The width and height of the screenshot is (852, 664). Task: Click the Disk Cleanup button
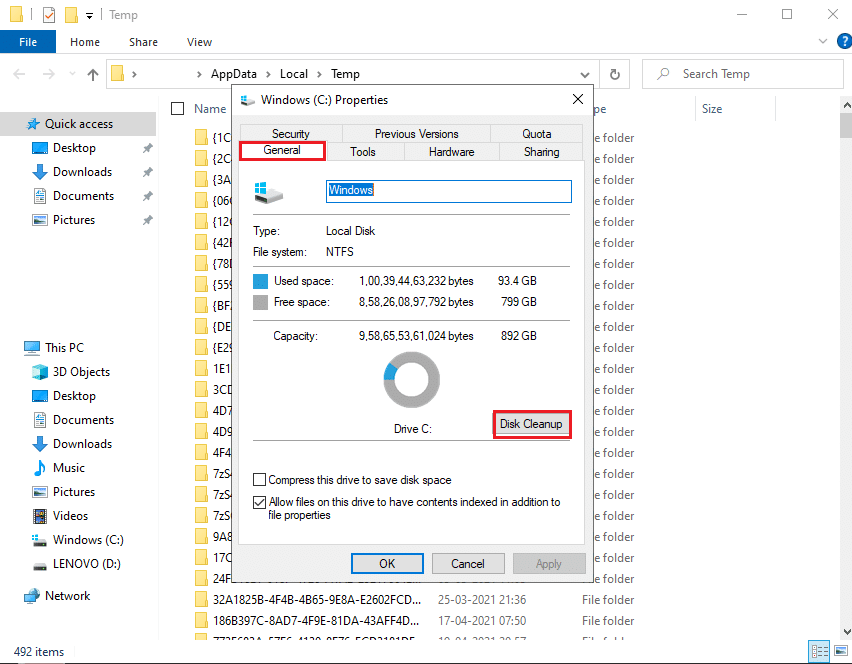coord(532,424)
